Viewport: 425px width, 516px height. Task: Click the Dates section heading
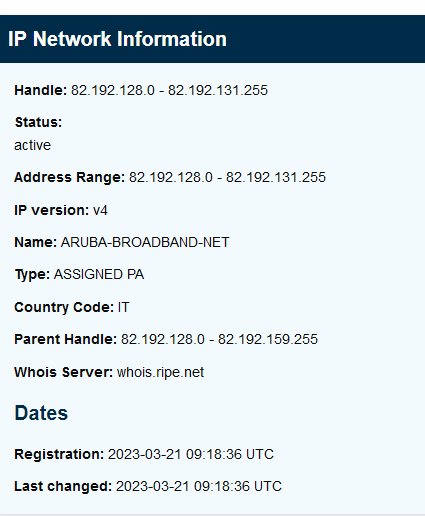click(41, 413)
